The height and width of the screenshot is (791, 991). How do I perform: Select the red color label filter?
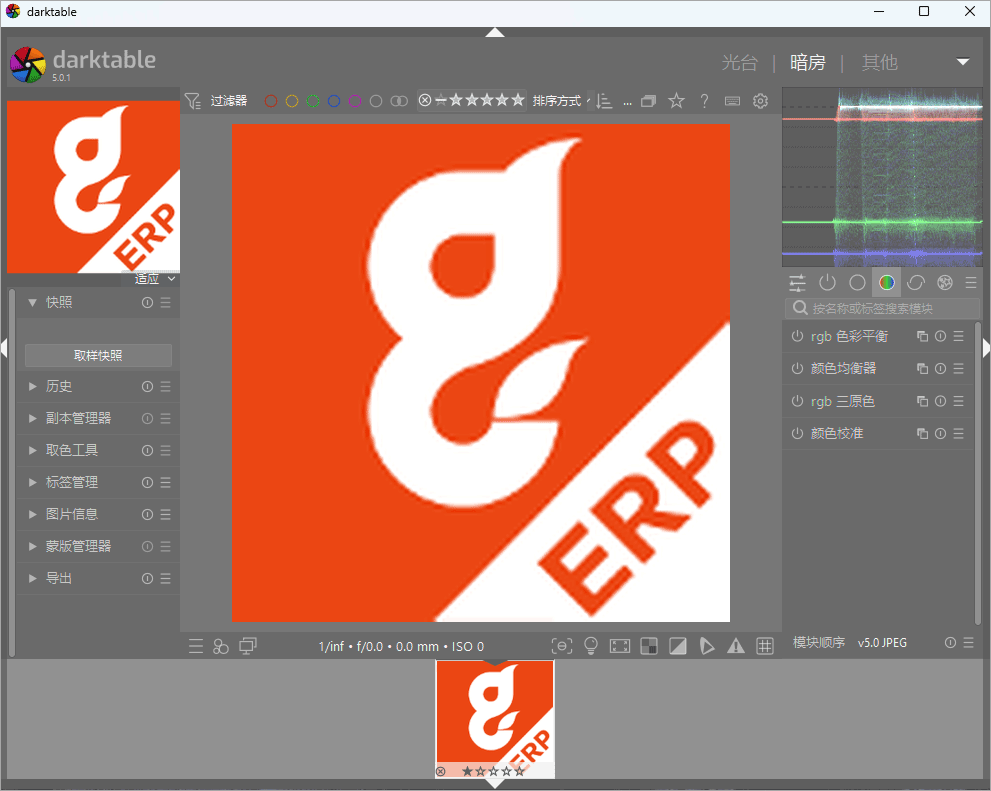click(x=270, y=101)
